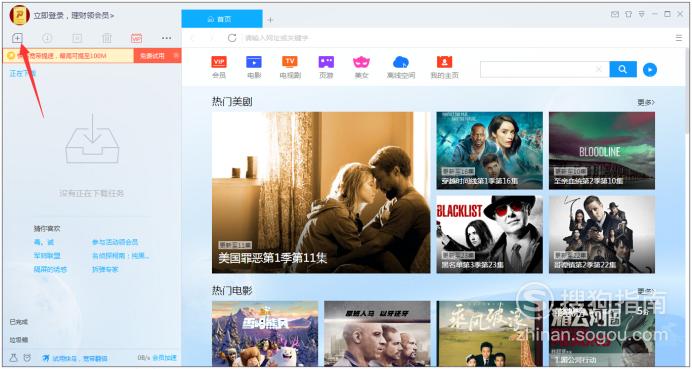This screenshot has height=369, width=692.
Task: Open the 雪地熊风 animated movie poster
Action: tap(265, 334)
